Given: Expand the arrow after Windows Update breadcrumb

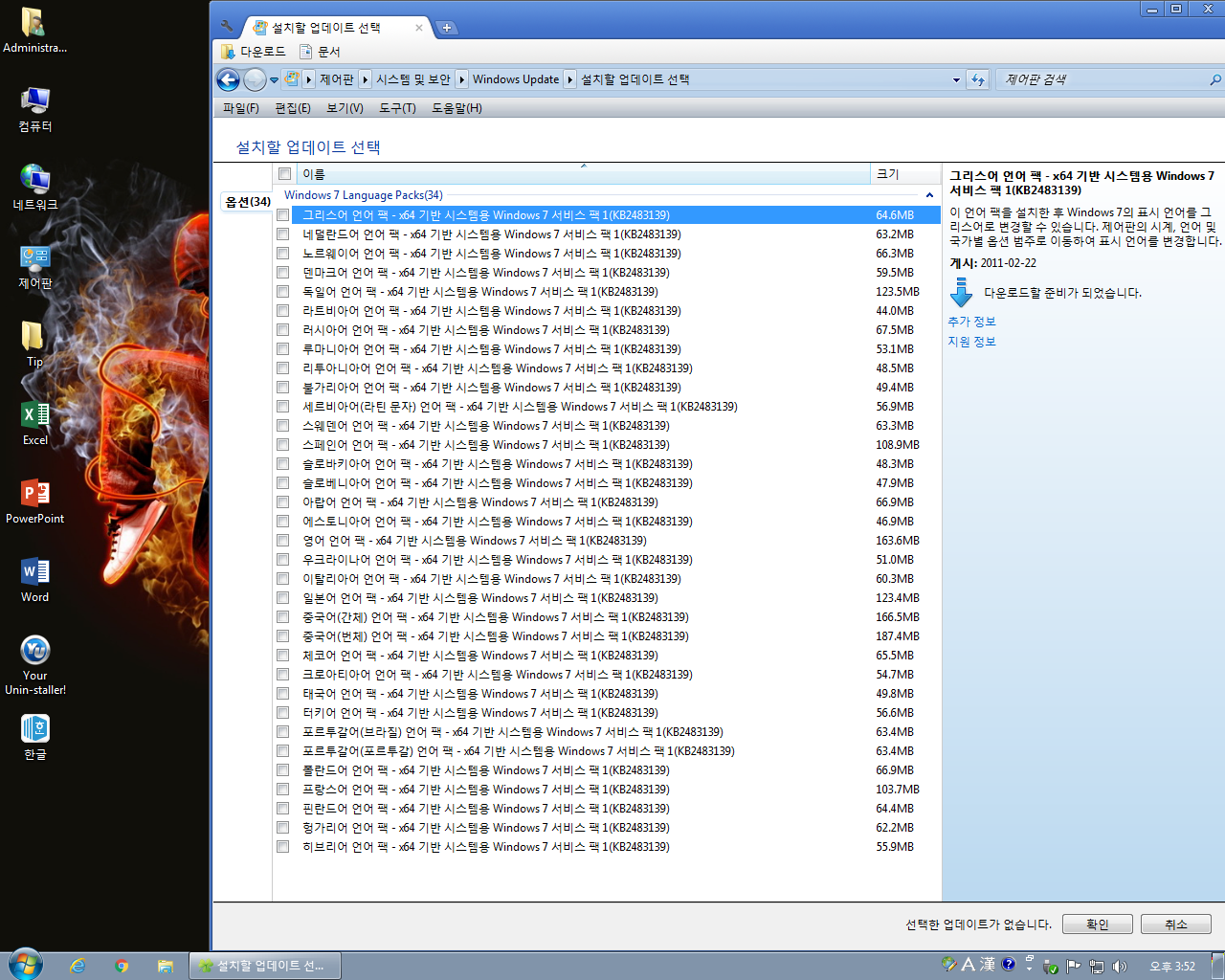Looking at the screenshot, I should point(570,79).
